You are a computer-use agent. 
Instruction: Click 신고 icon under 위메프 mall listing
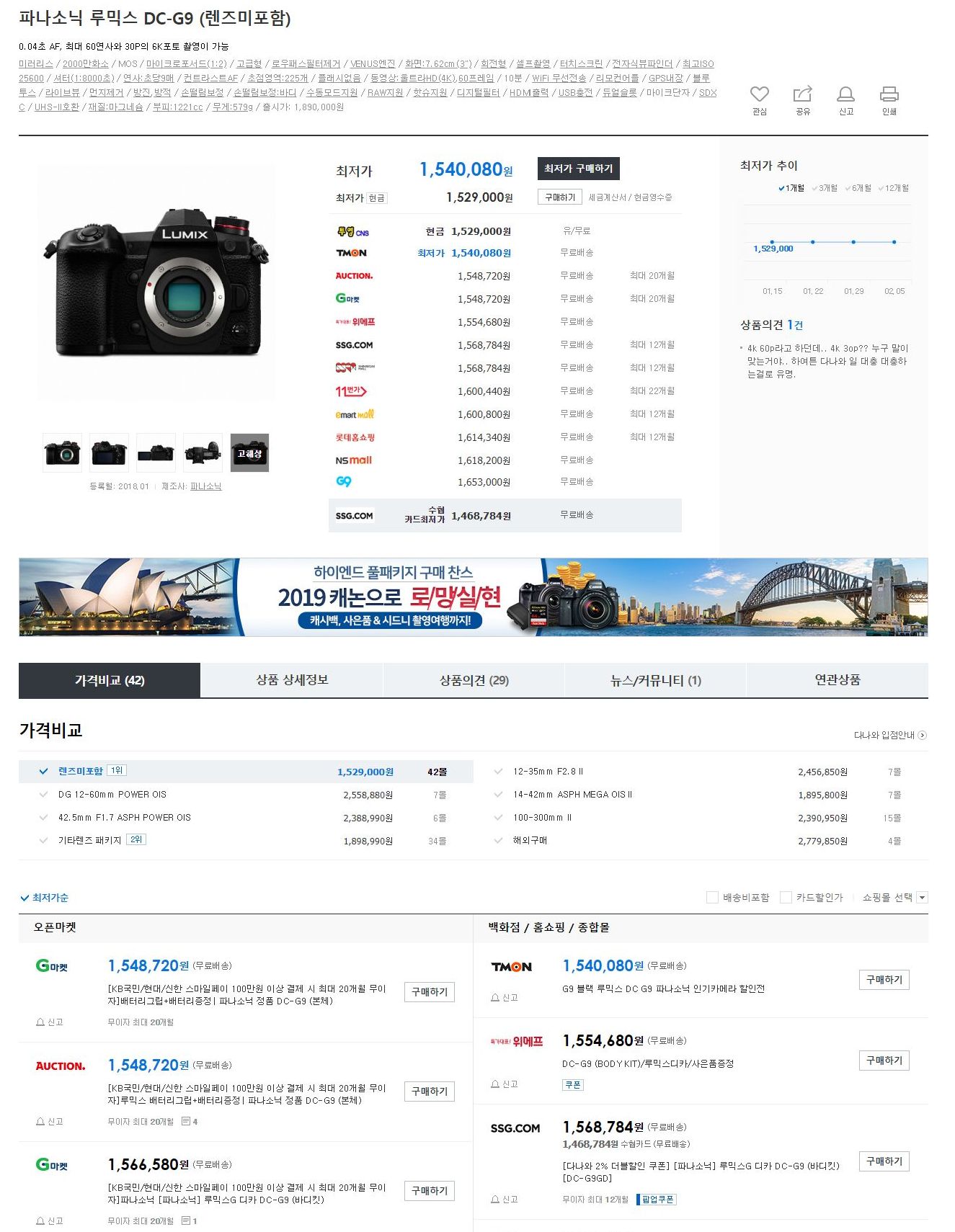coord(505,1084)
